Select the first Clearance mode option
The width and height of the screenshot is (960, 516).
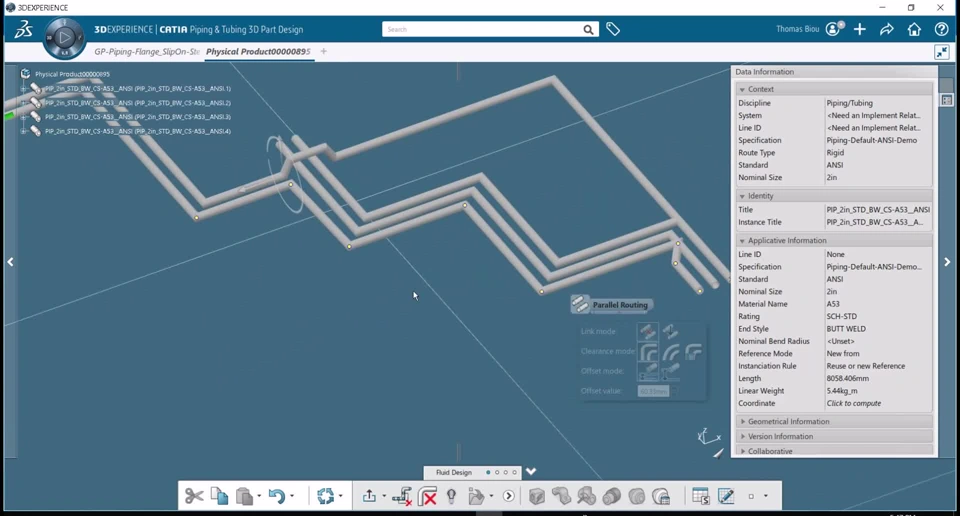pyautogui.click(x=648, y=352)
